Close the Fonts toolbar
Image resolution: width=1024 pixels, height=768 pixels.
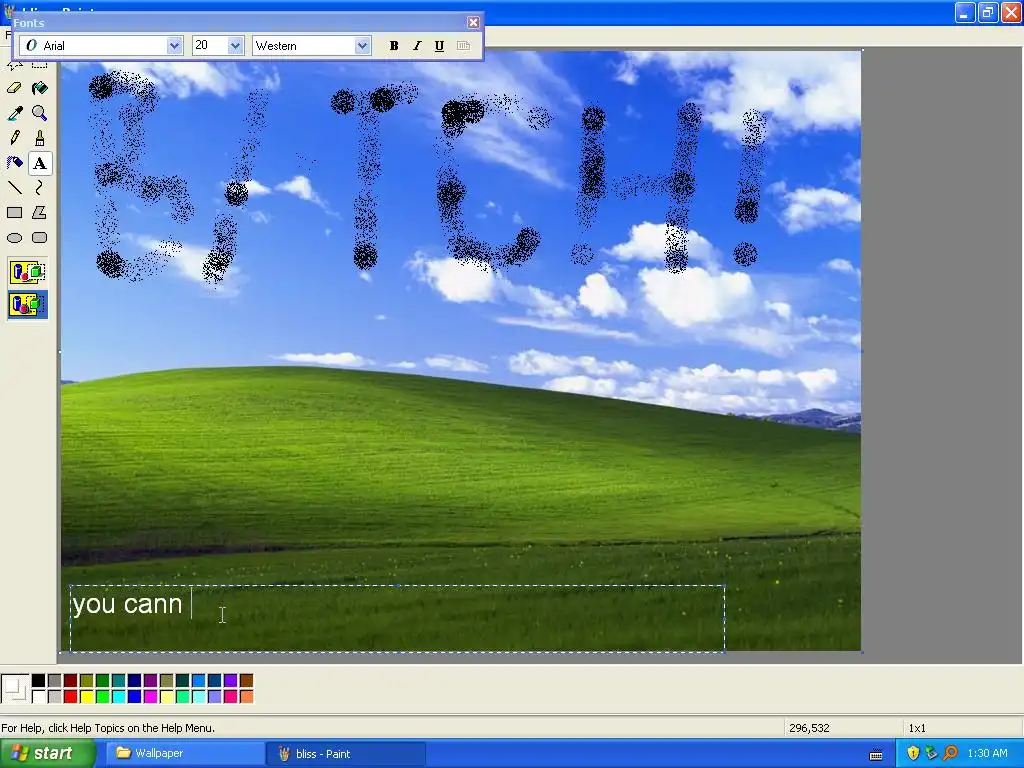point(473,23)
